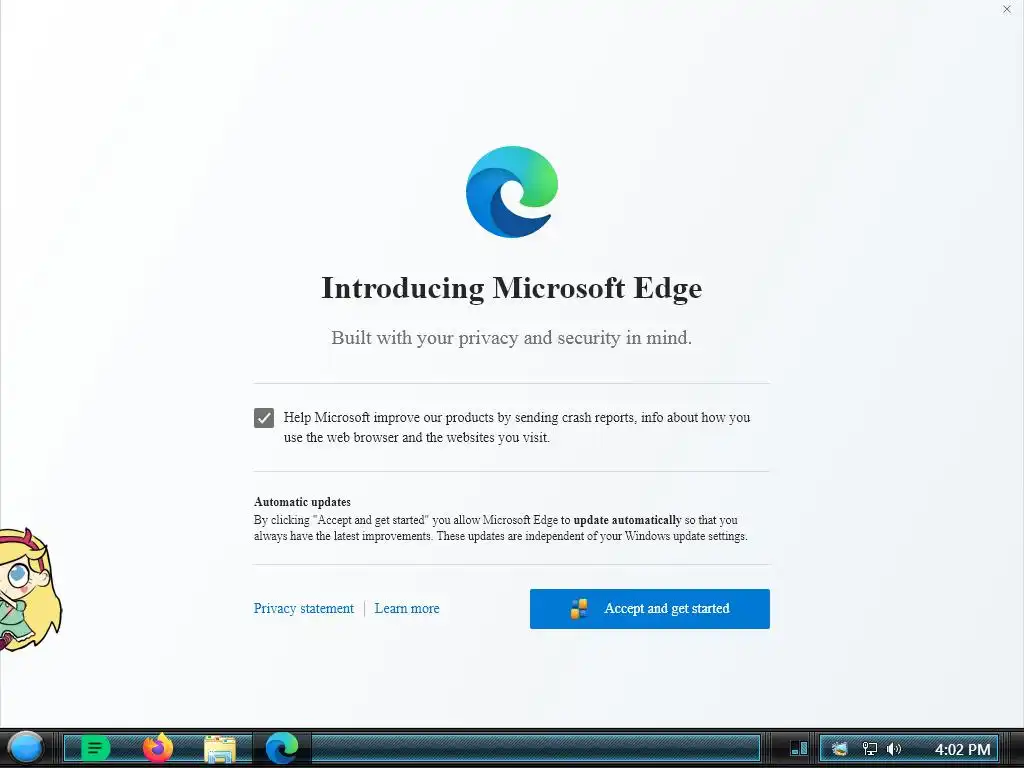Open File Explorer from the taskbar
Screen dimensions: 1024x768
click(220, 749)
